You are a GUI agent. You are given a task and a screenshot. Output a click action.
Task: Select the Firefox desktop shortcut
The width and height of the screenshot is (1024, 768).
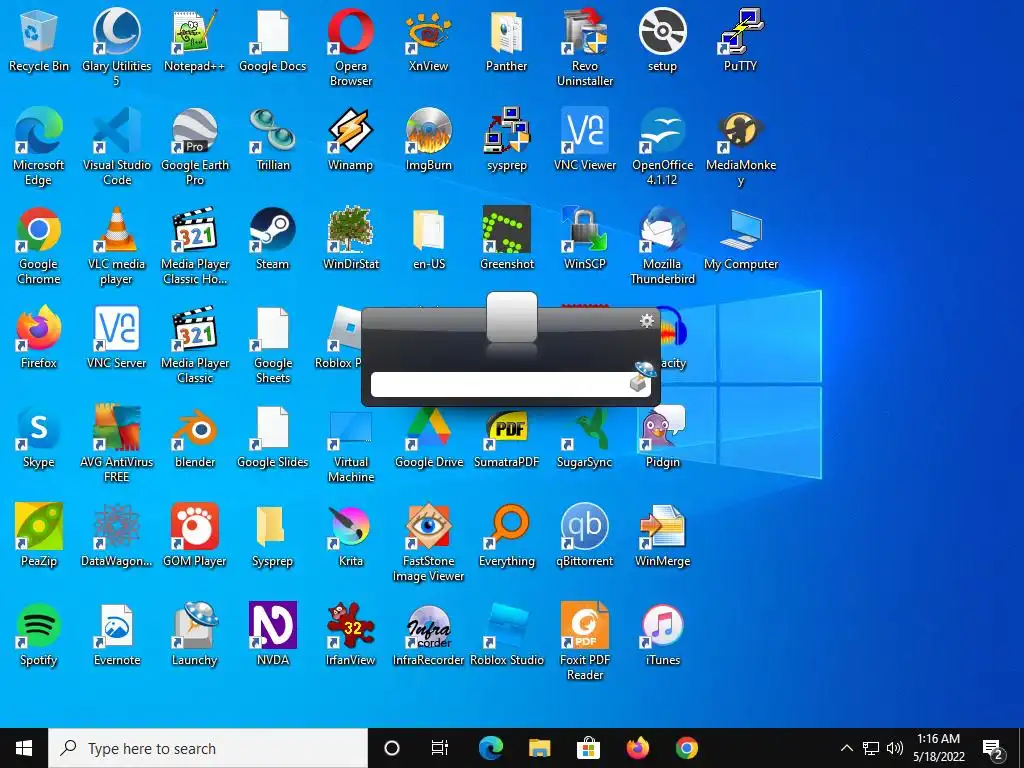(x=39, y=338)
